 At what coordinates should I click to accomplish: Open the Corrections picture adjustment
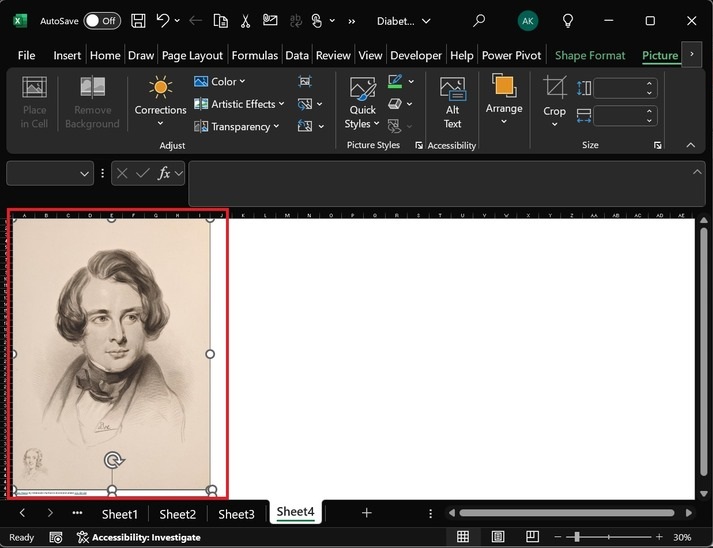[160, 100]
